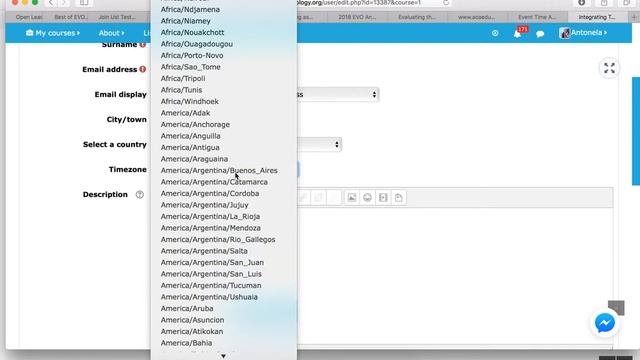
Task: Click inside the description text area
Action: pos(455,276)
